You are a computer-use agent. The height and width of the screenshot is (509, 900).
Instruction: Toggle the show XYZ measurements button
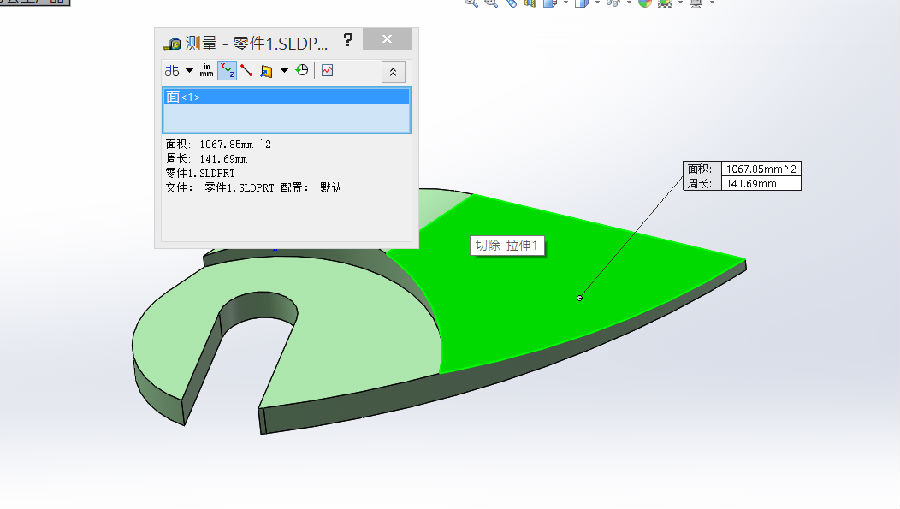226,71
